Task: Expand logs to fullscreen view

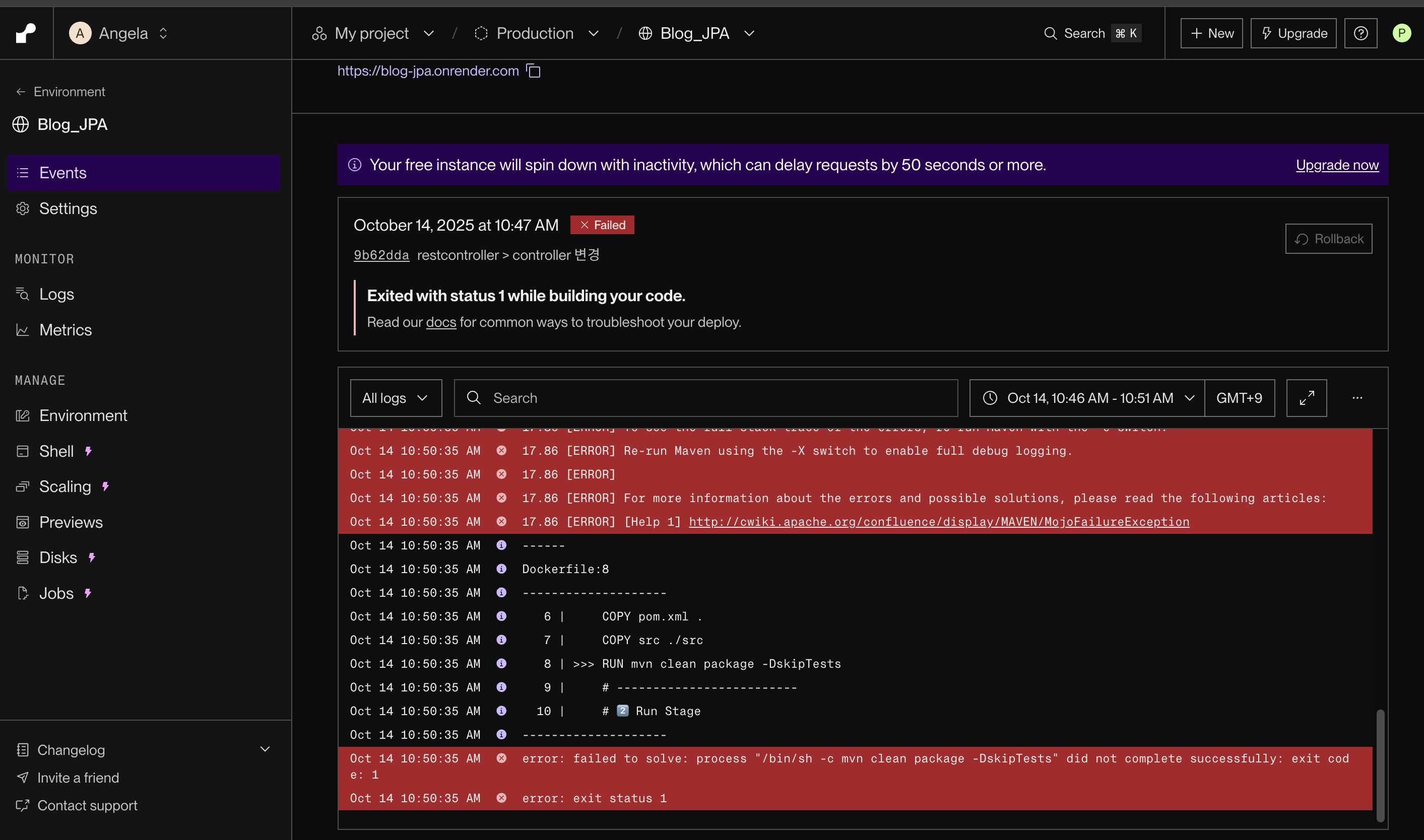Action: [1306, 398]
